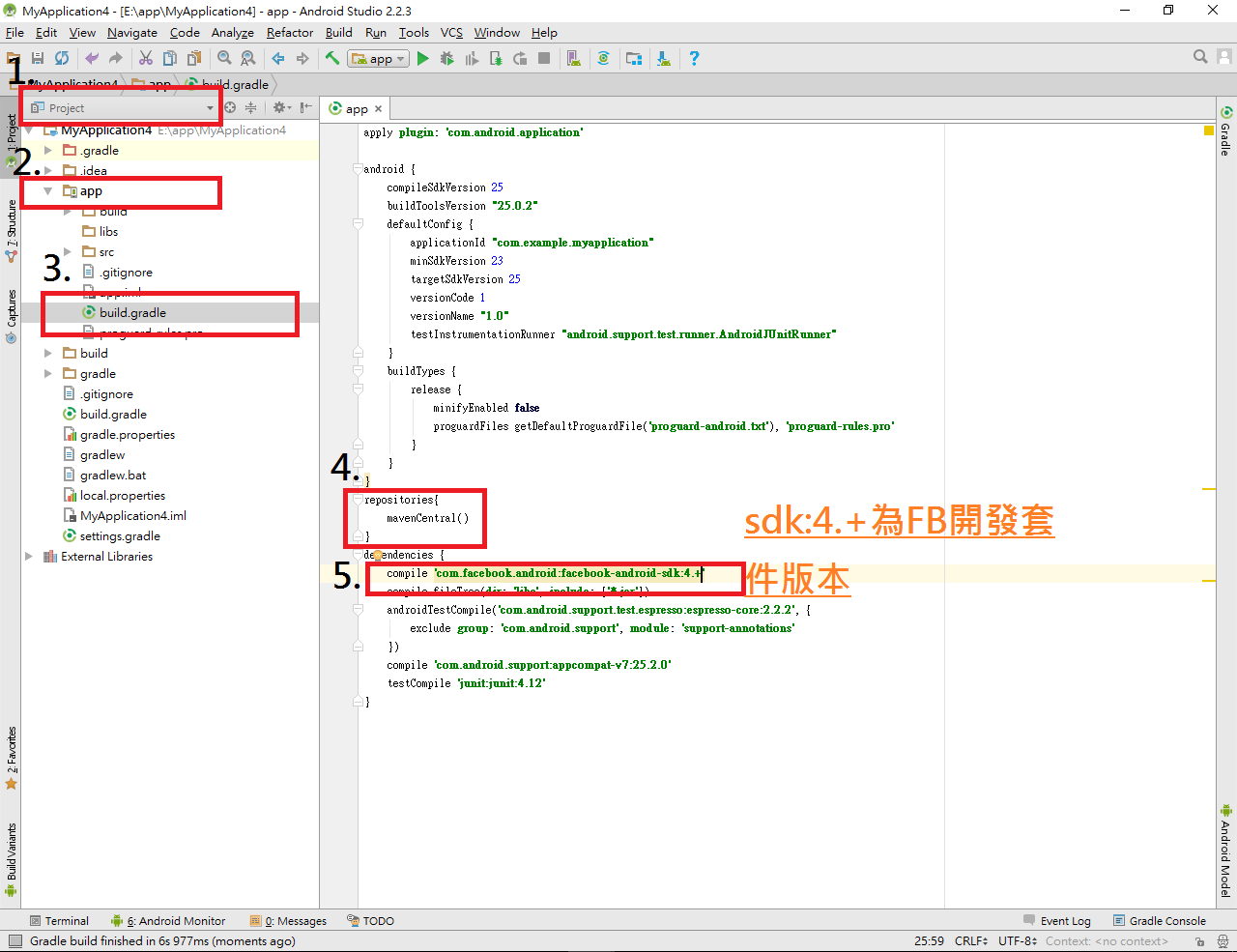Navigate forward with the right arrow
Image resolution: width=1237 pixels, height=952 pixels.
pos(302,58)
